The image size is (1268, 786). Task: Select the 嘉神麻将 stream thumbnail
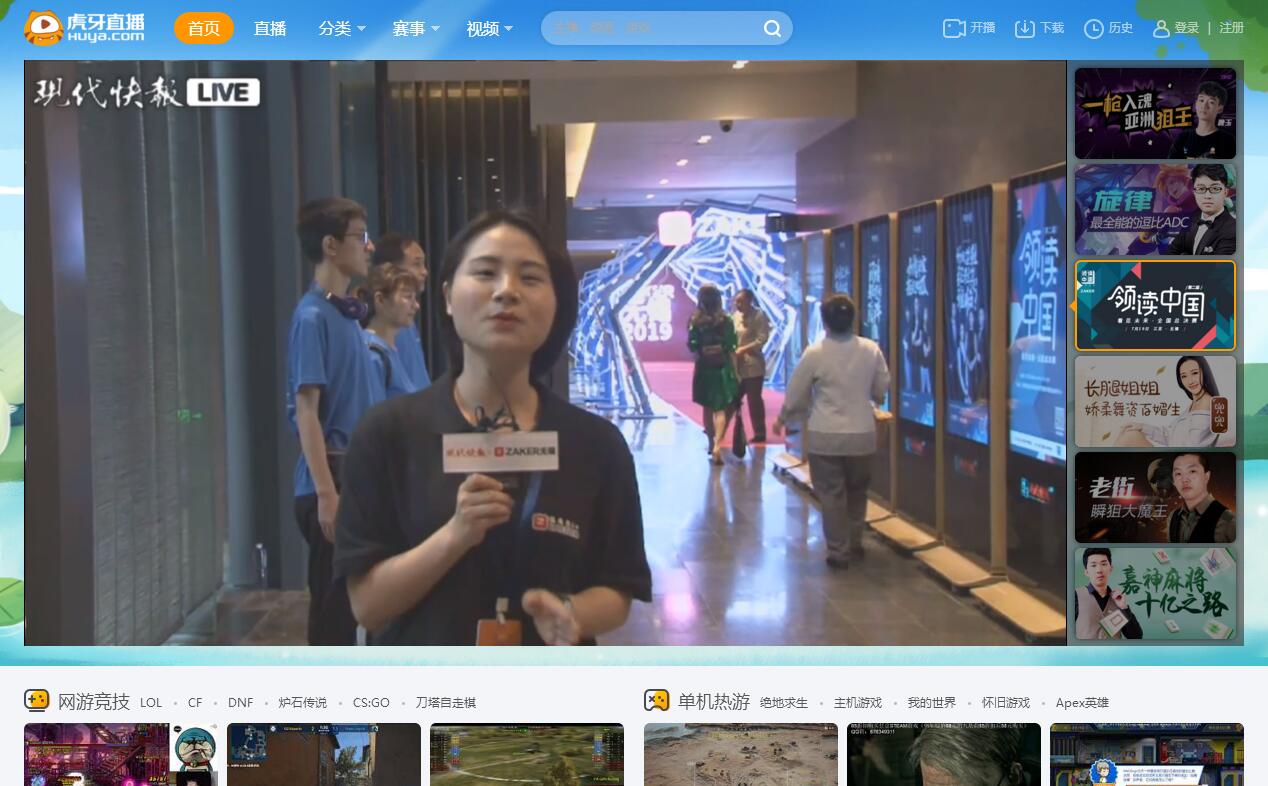pos(1155,593)
